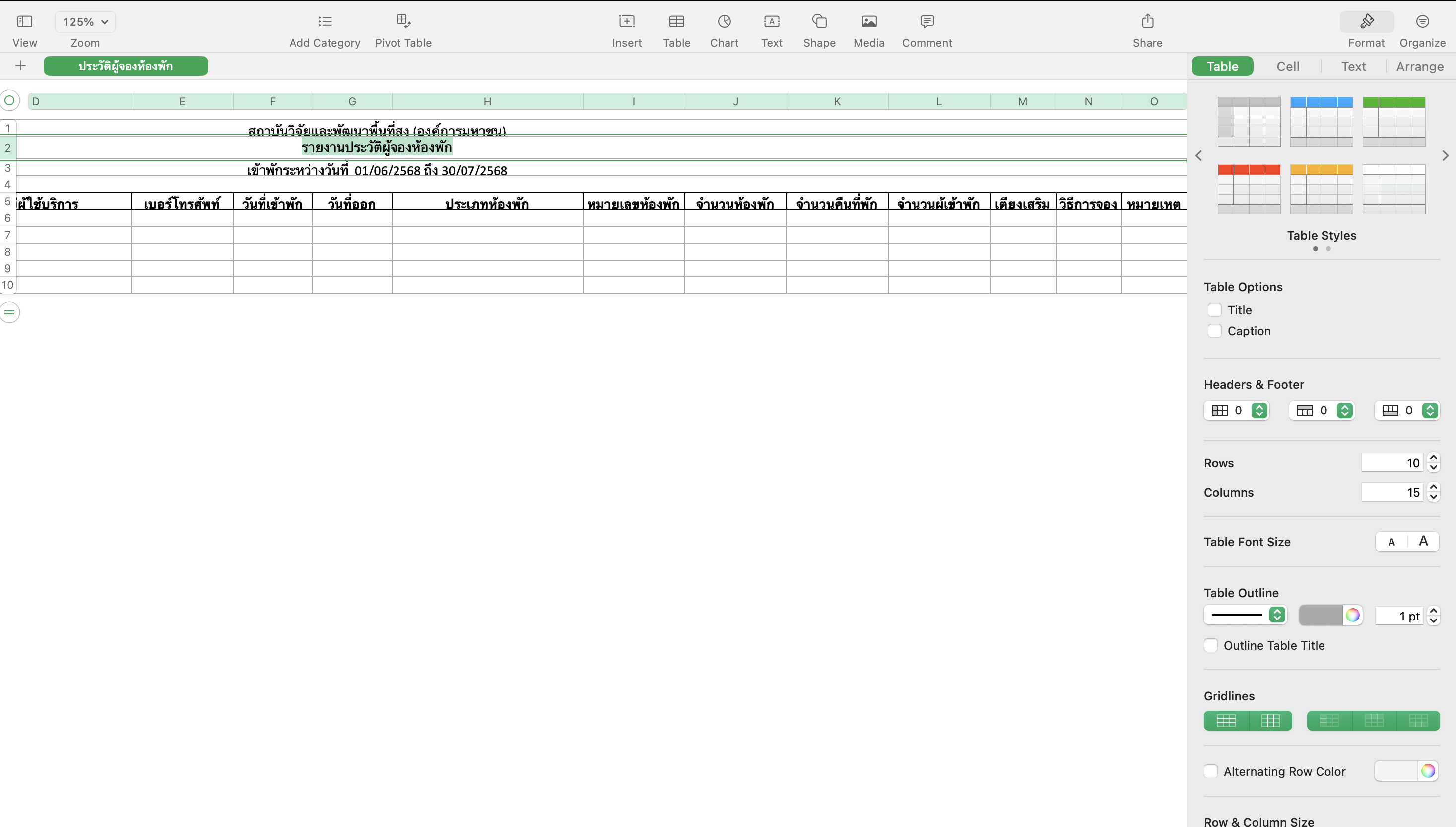
Task: Increase table font size with large A
Action: (1423, 541)
